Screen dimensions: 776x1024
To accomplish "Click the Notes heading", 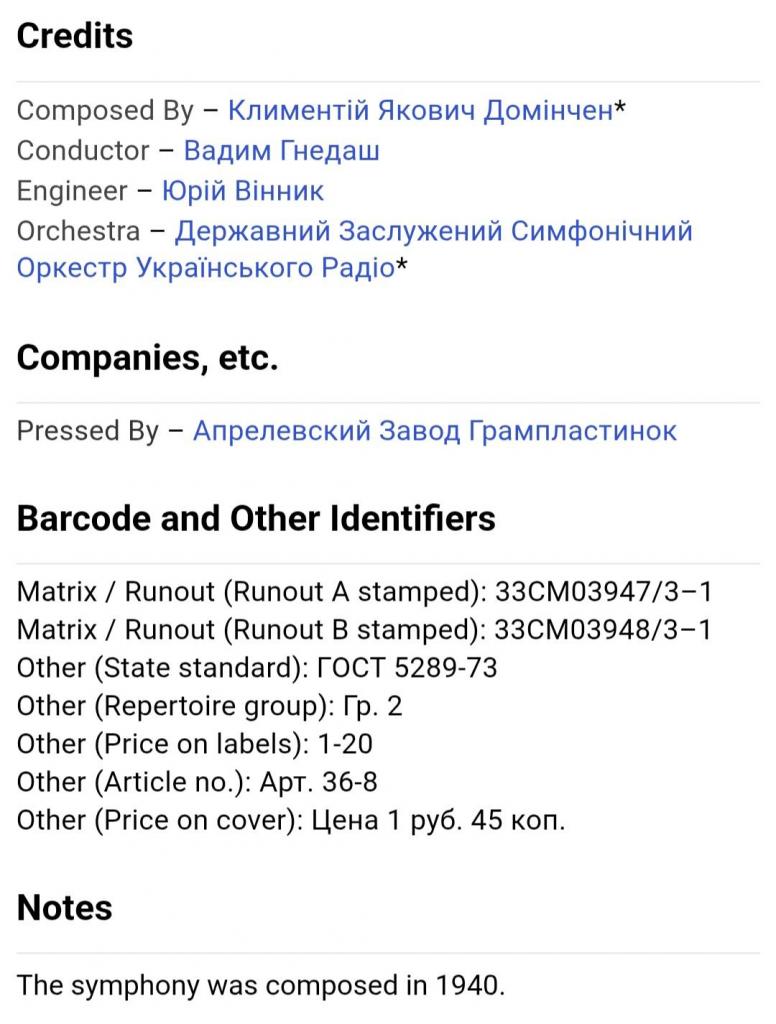I will (65, 907).
